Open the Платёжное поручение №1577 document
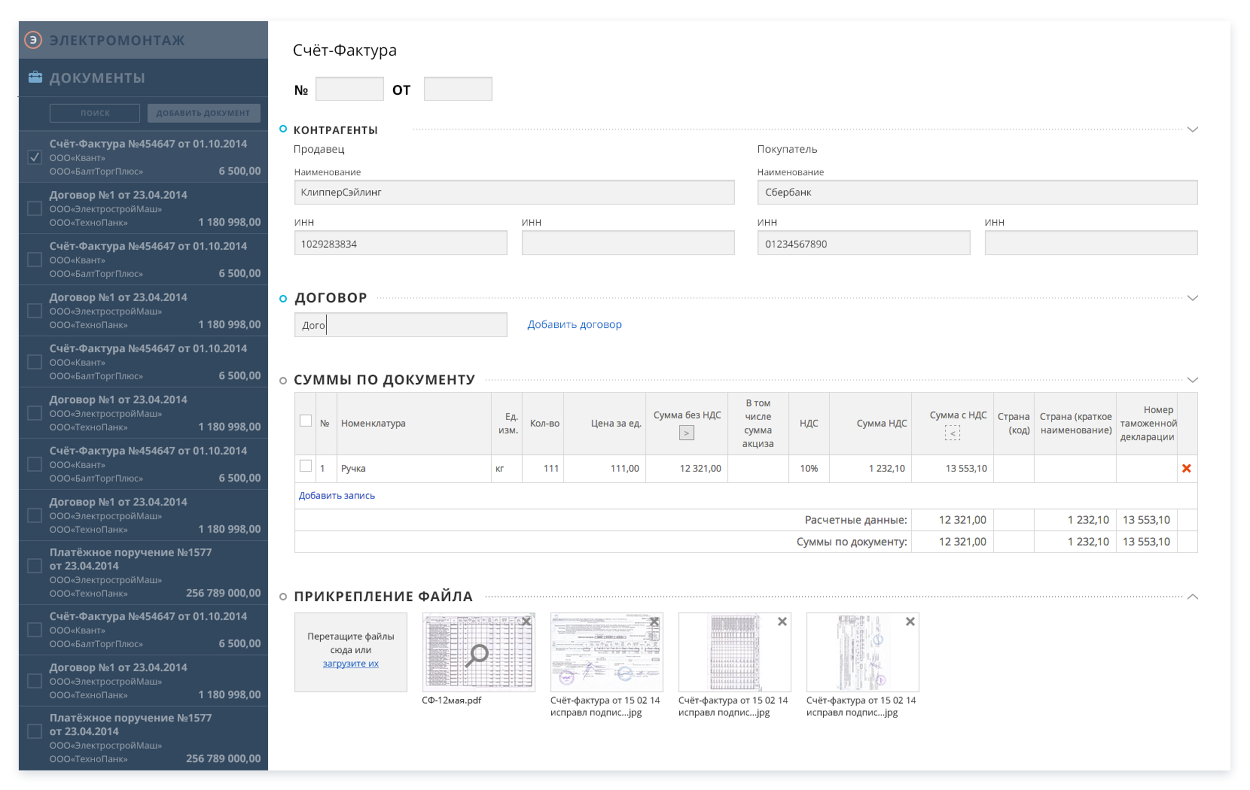This screenshot has height=790, width=1250. 130,559
